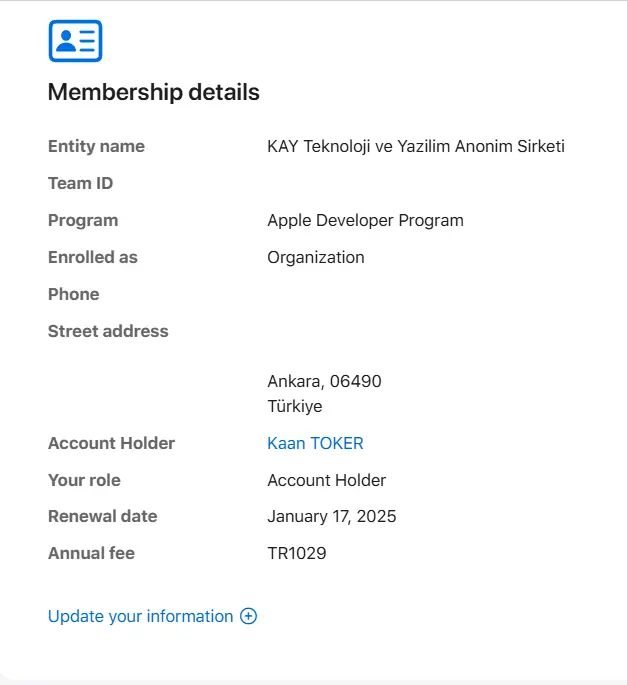Click the Türkiye country text
Screen dimensions: 627x685
pos(294,406)
